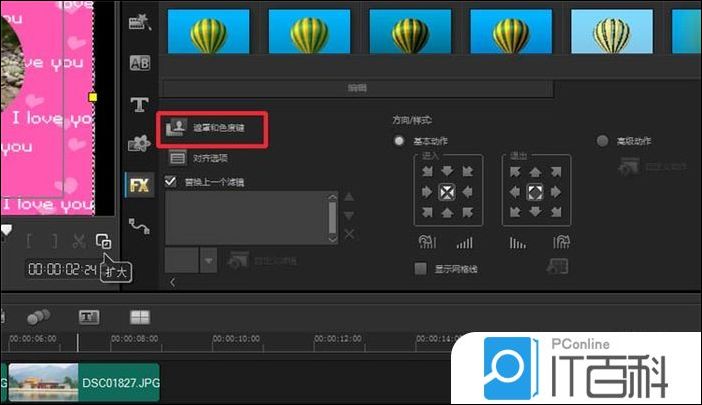Select the 基本动作 basic motion radio
The height and width of the screenshot is (405, 702).
pyautogui.click(x=399, y=141)
